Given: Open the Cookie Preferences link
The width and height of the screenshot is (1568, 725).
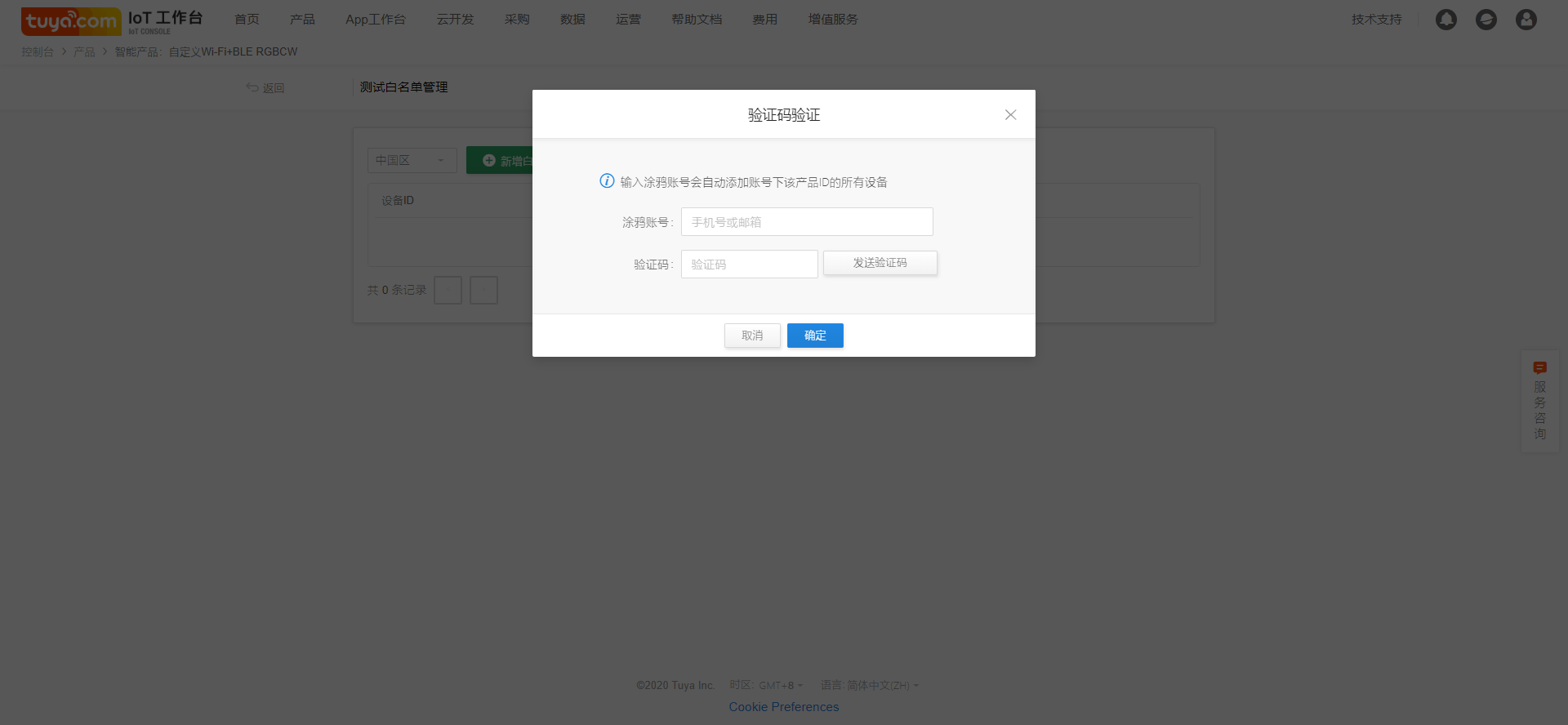Looking at the screenshot, I should 783,707.
